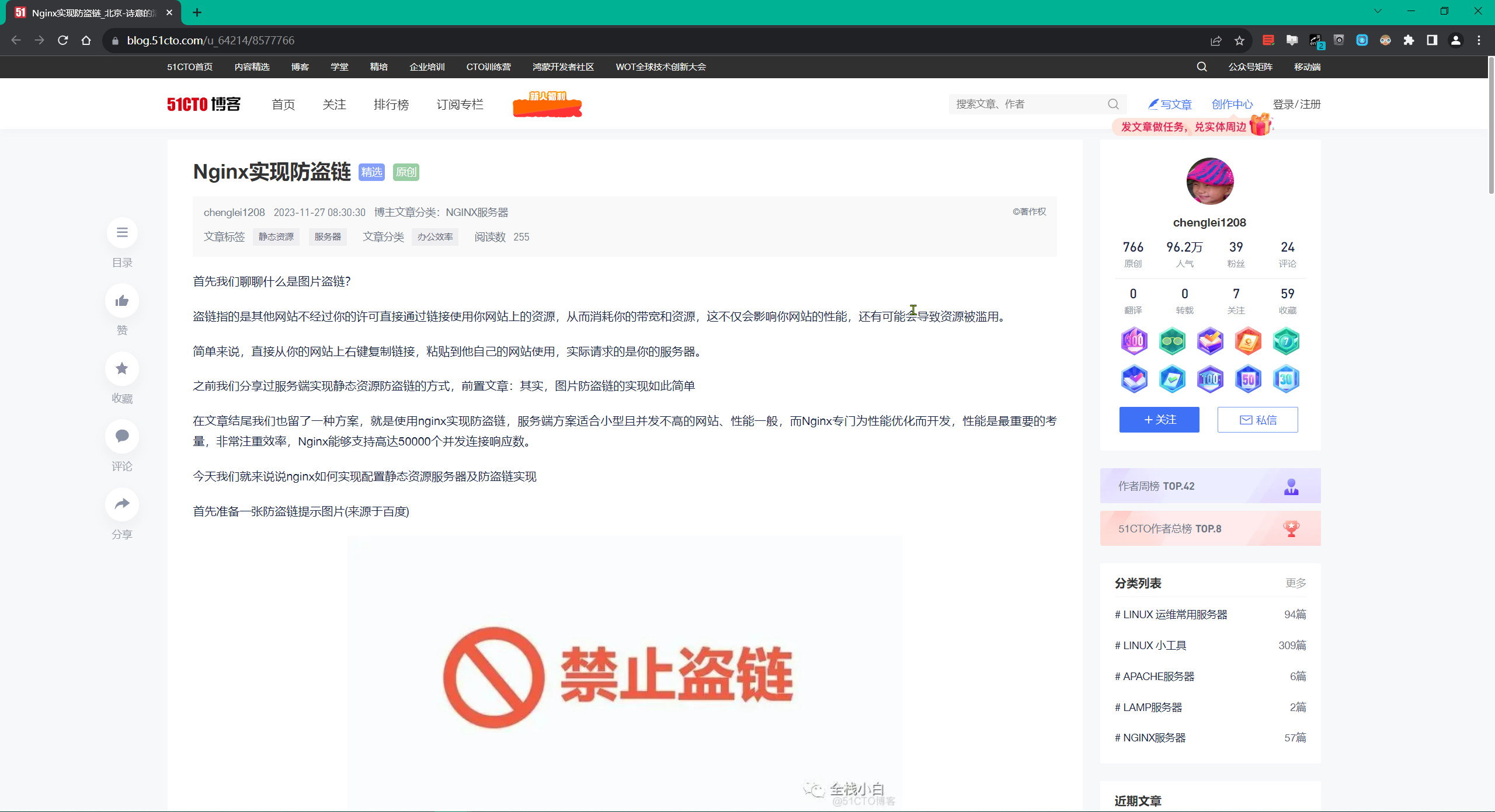1495x812 pixels.
Task: Click the 禁止盗链 image in article
Action: point(625,673)
